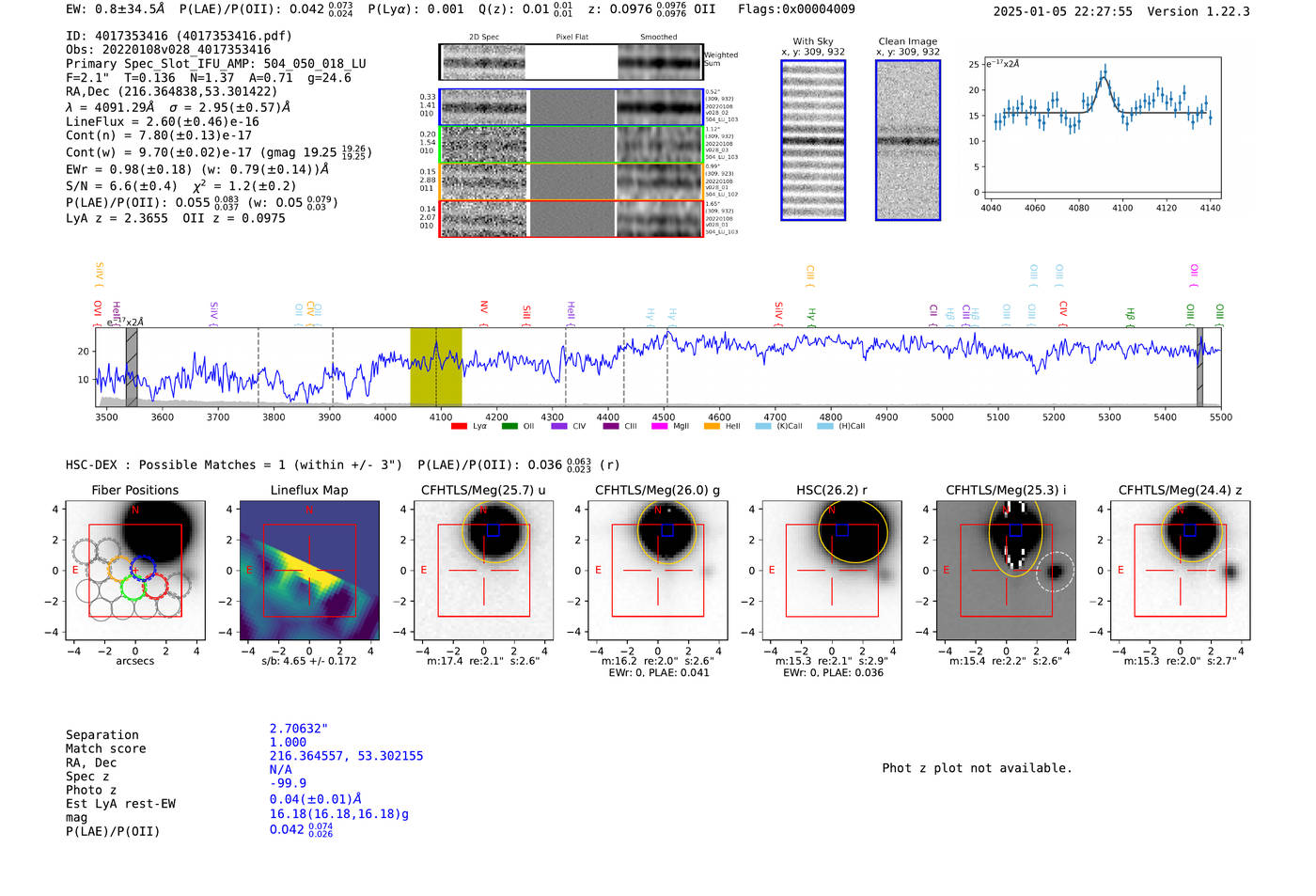1316x896 pixels.
Task: Click the green-bordered 2D spectrum fiber row
Action: coord(571,144)
